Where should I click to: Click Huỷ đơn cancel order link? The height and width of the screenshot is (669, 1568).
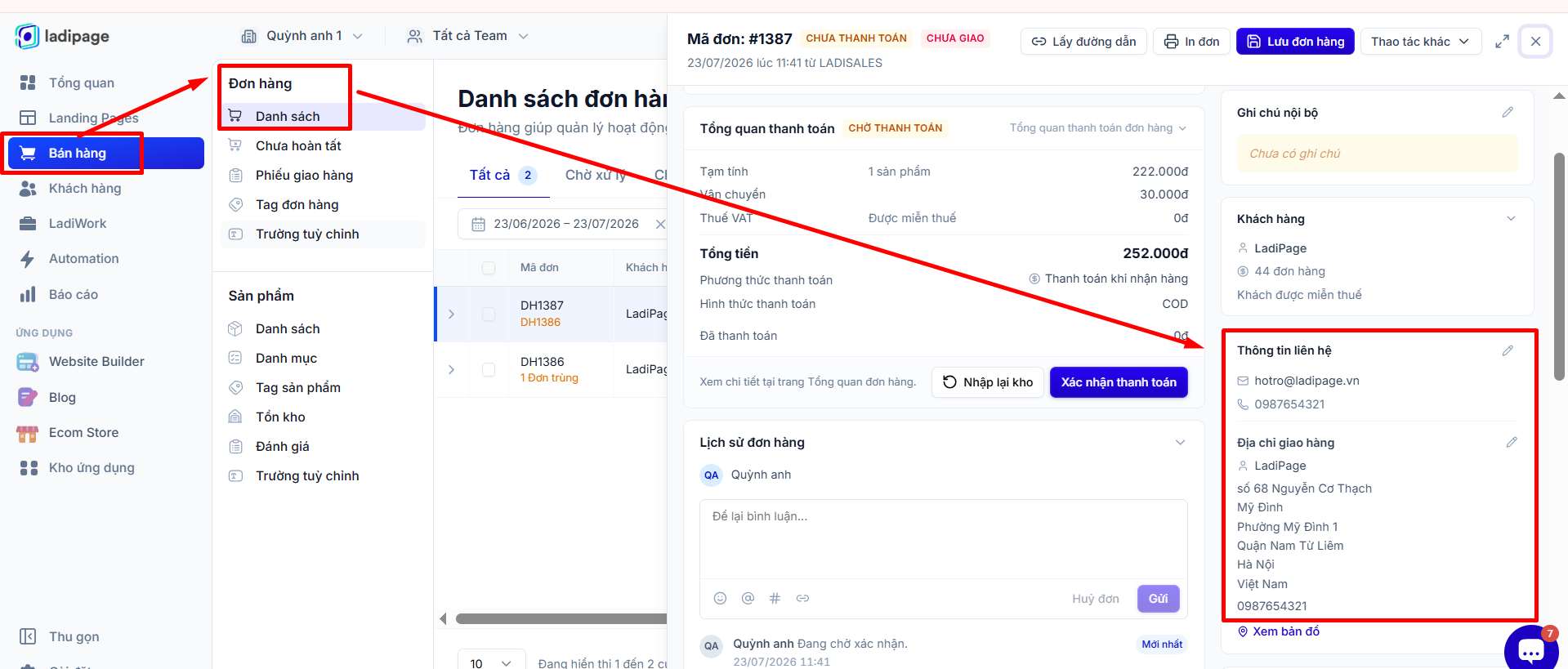1095,599
